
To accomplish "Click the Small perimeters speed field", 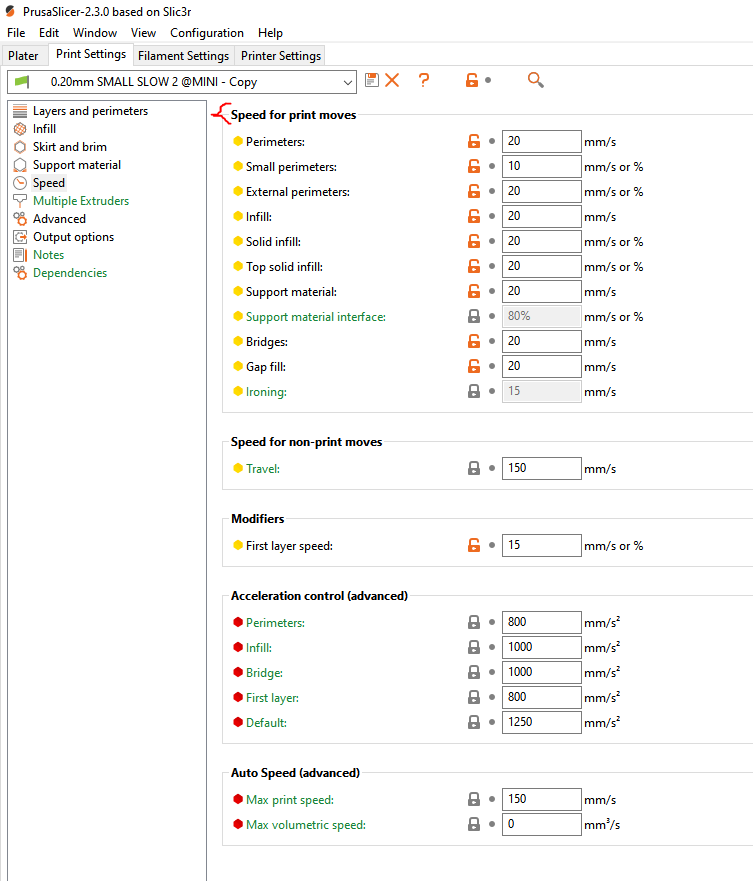I will (x=541, y=166).
